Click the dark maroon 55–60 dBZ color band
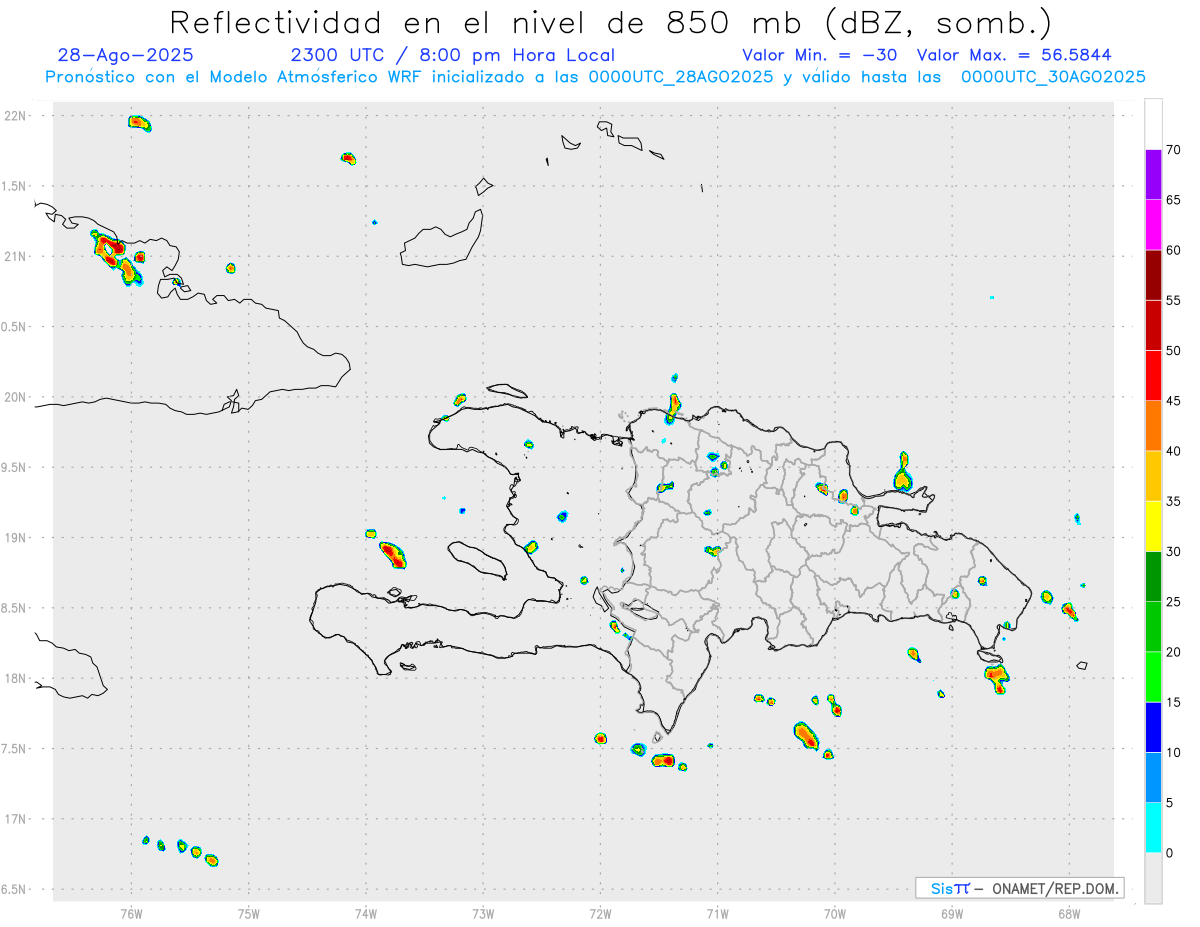The height and width of the screenshot is (927, 1200). pyautogui.click(x=1153, y=275)
